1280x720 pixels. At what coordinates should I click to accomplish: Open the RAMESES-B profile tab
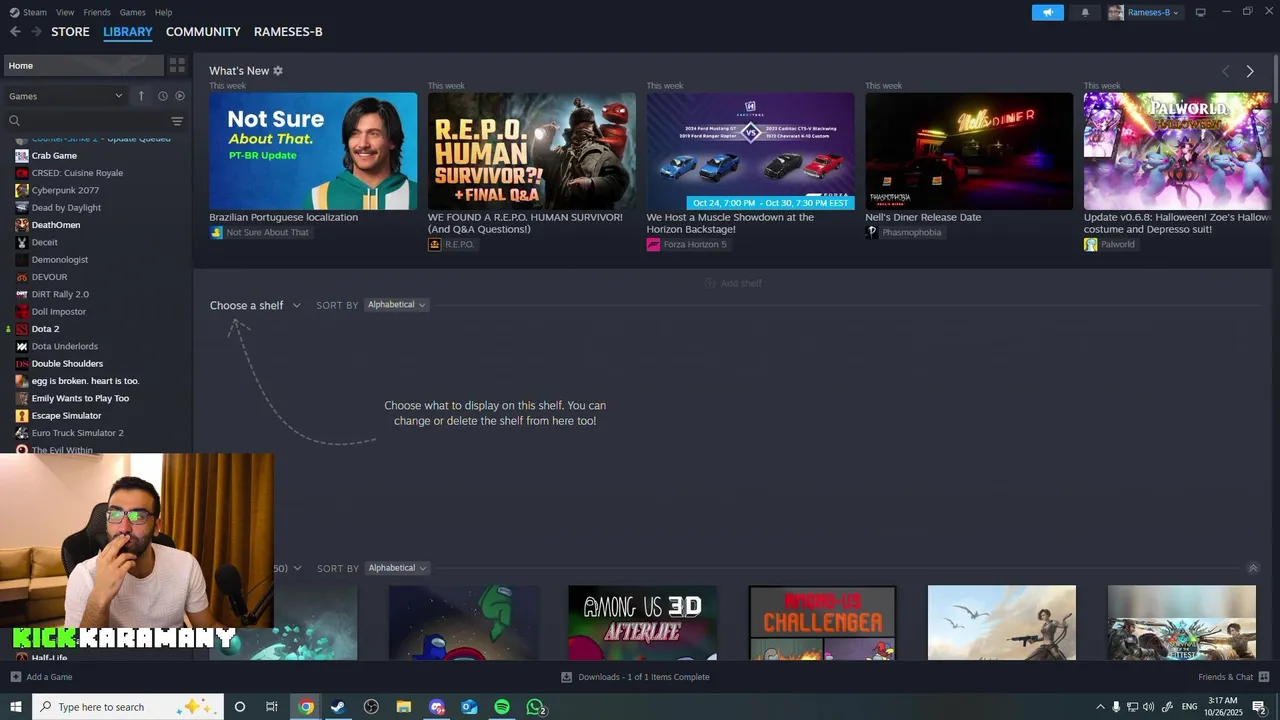tap(288, 32)
